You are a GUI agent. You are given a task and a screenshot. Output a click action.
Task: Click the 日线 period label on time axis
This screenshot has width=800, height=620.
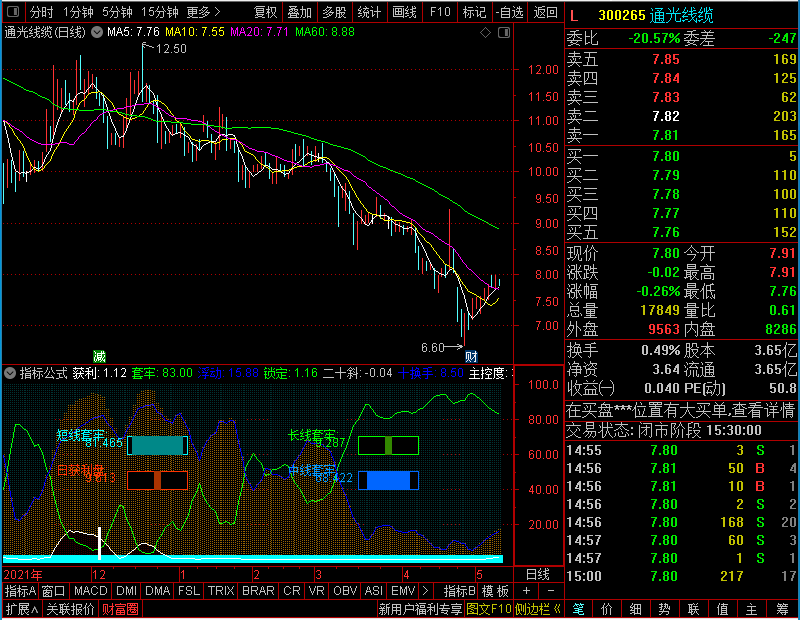tap(538, 575)
